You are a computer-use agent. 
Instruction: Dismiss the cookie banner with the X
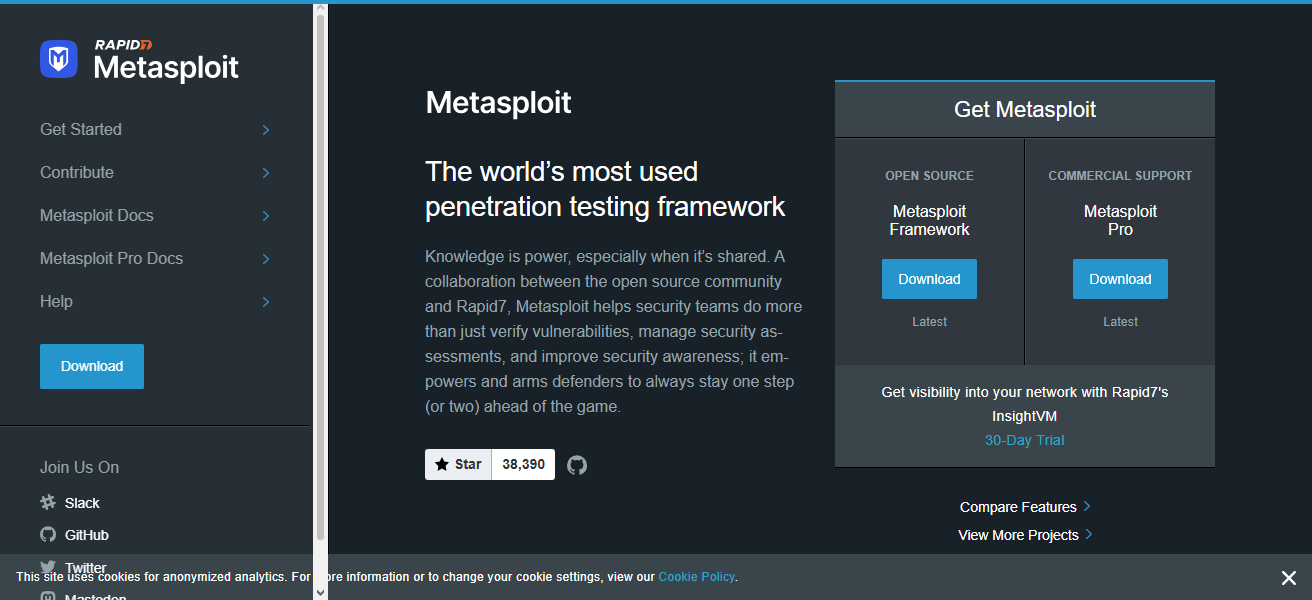pyautogui.click(x=1289, y=578)
